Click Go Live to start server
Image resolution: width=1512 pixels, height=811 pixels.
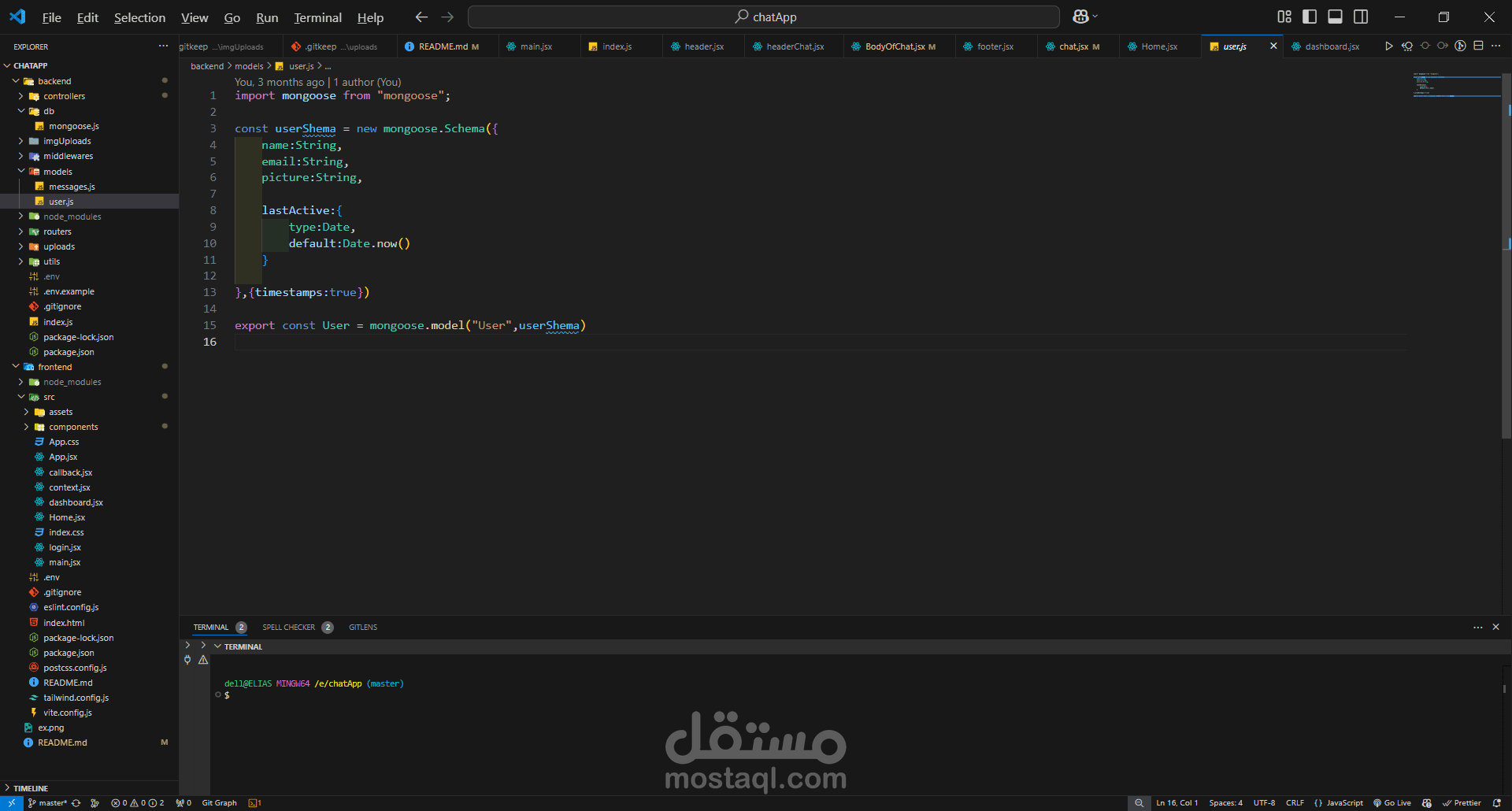tap(1392, 803)
